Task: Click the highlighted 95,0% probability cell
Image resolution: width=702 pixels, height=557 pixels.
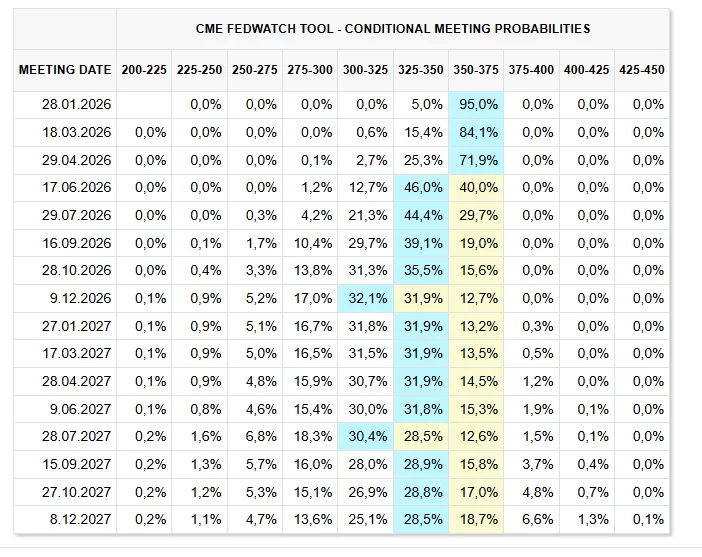Action: coord(478,105)
